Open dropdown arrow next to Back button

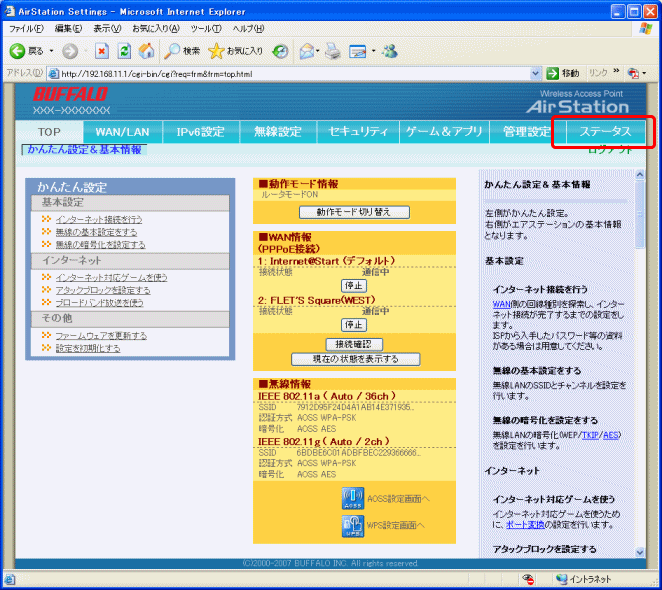tap(52, 51)
